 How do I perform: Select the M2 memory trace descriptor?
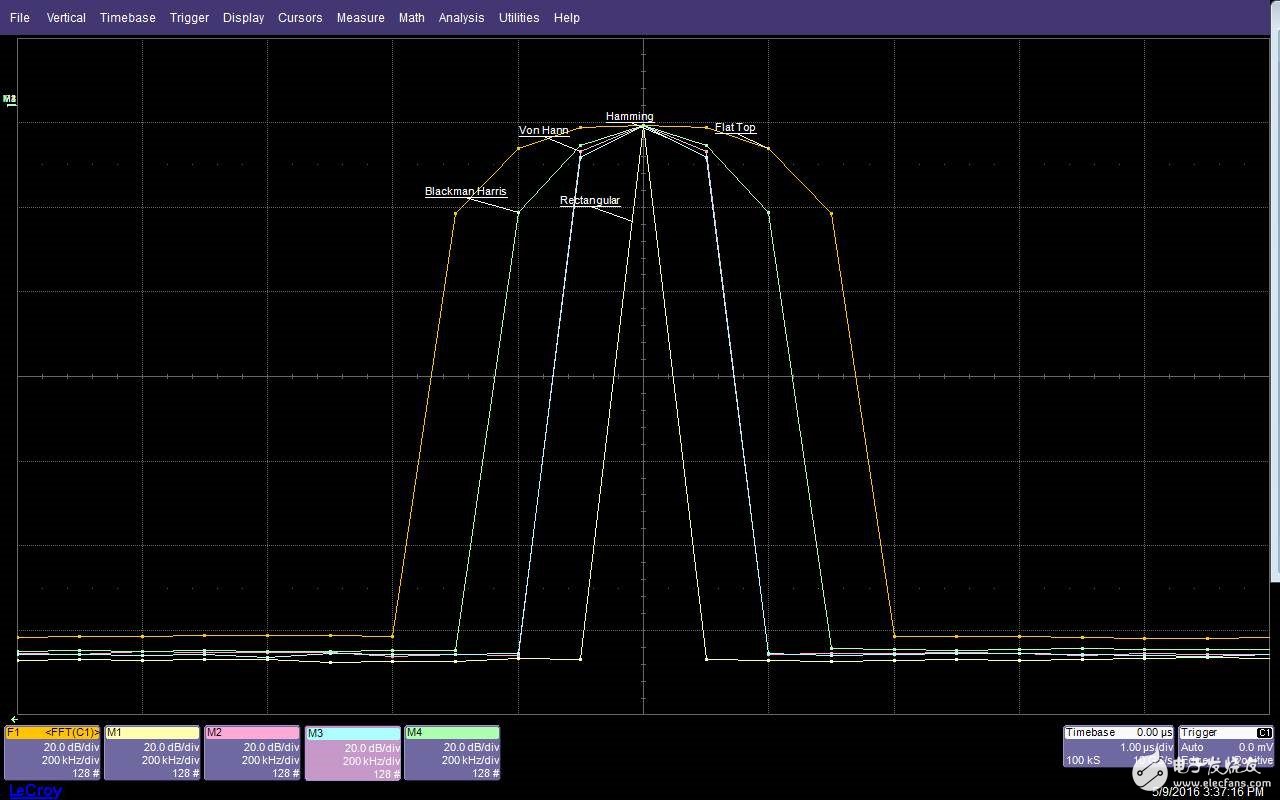tap(252, 753)
